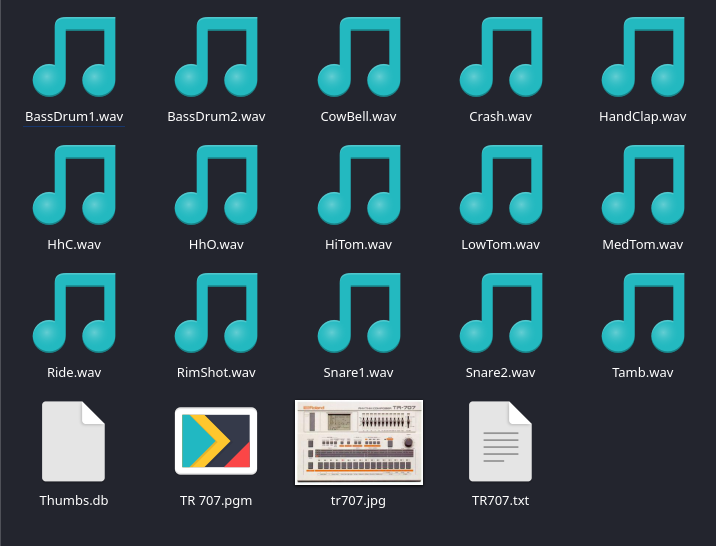
Task: Click the HandClap.wav file name
Action: tap(642, 117)
